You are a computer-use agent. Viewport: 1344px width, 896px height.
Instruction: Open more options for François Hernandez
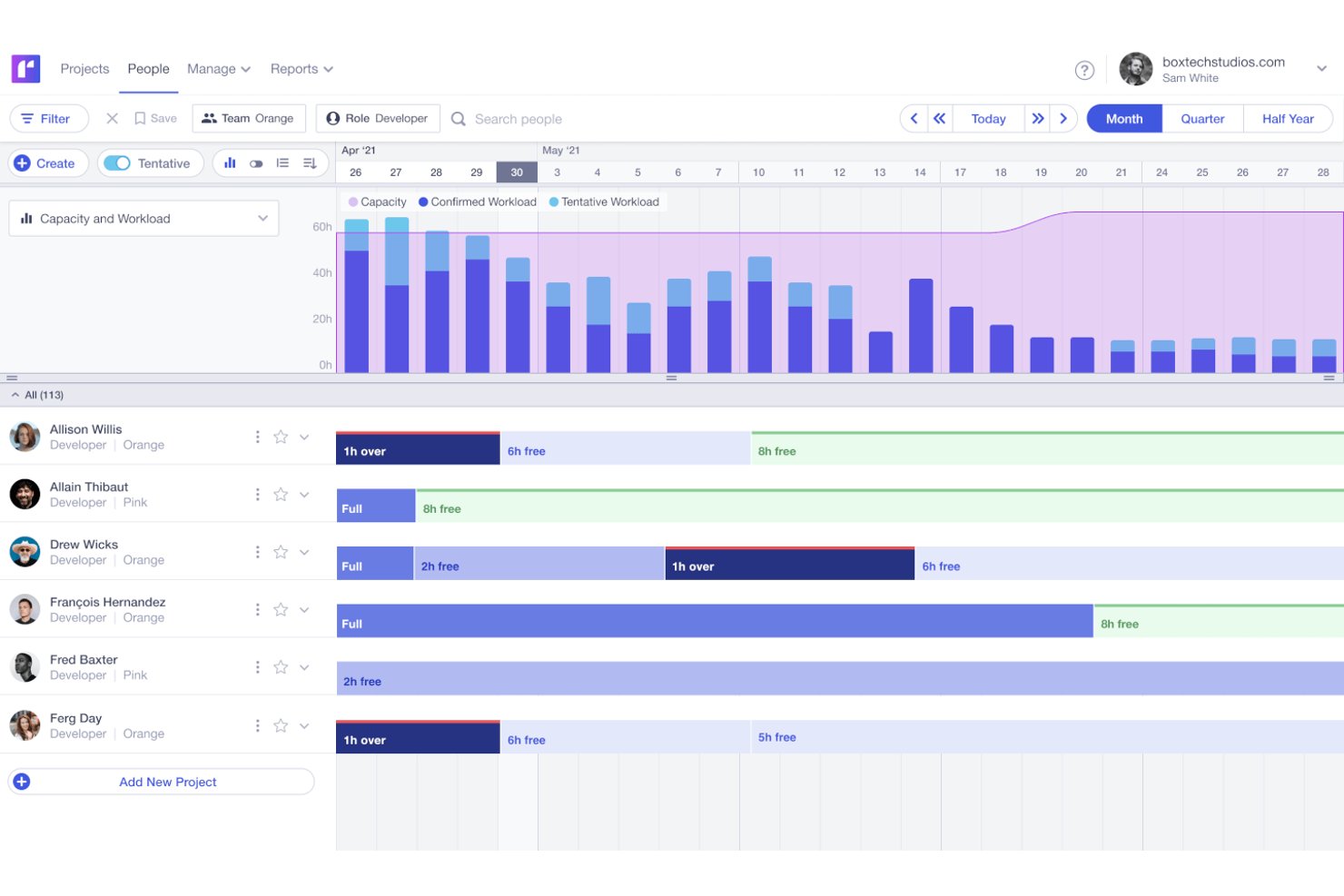click(258, 609)
